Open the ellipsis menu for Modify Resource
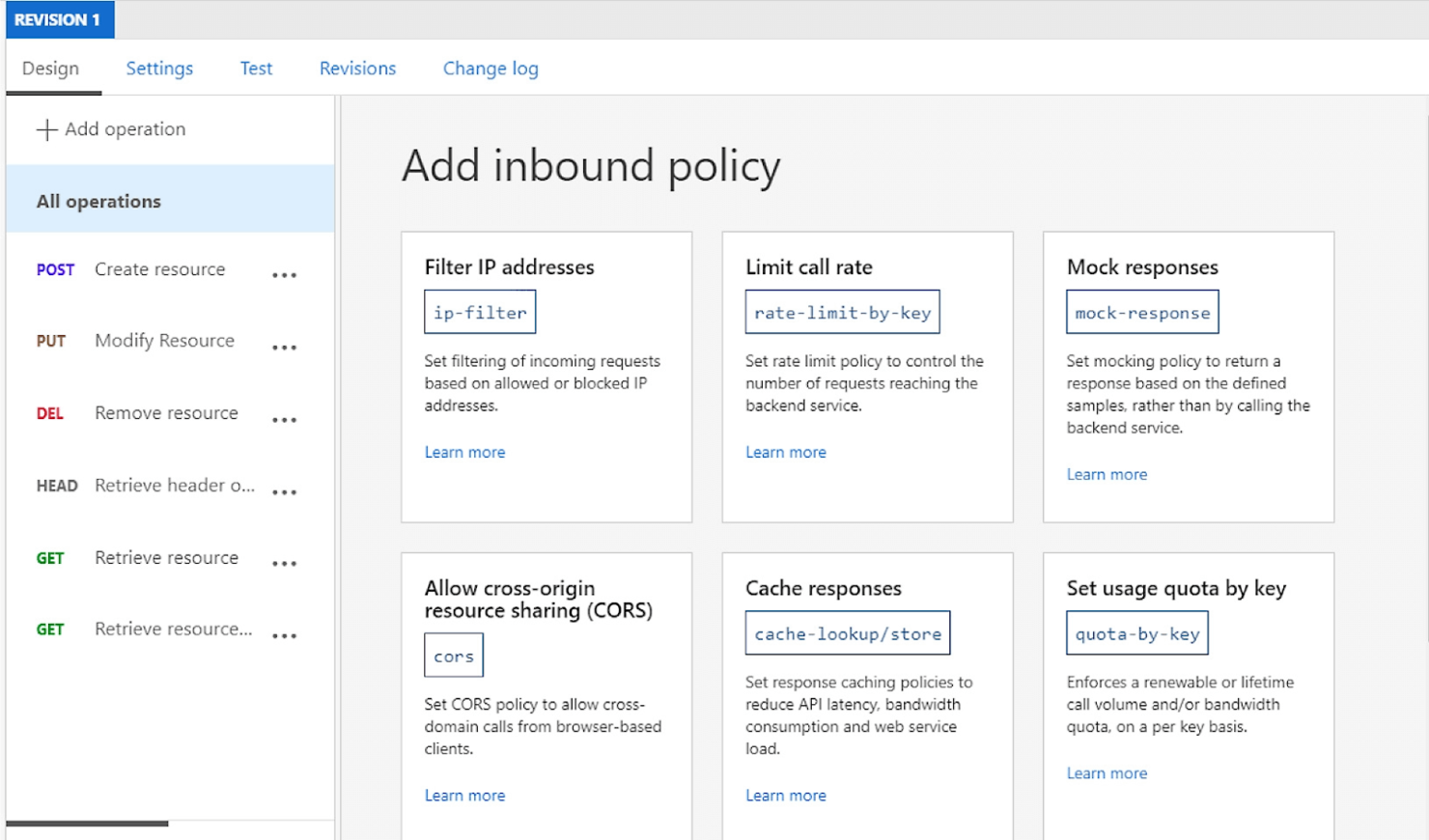 [x=285, y=347]
